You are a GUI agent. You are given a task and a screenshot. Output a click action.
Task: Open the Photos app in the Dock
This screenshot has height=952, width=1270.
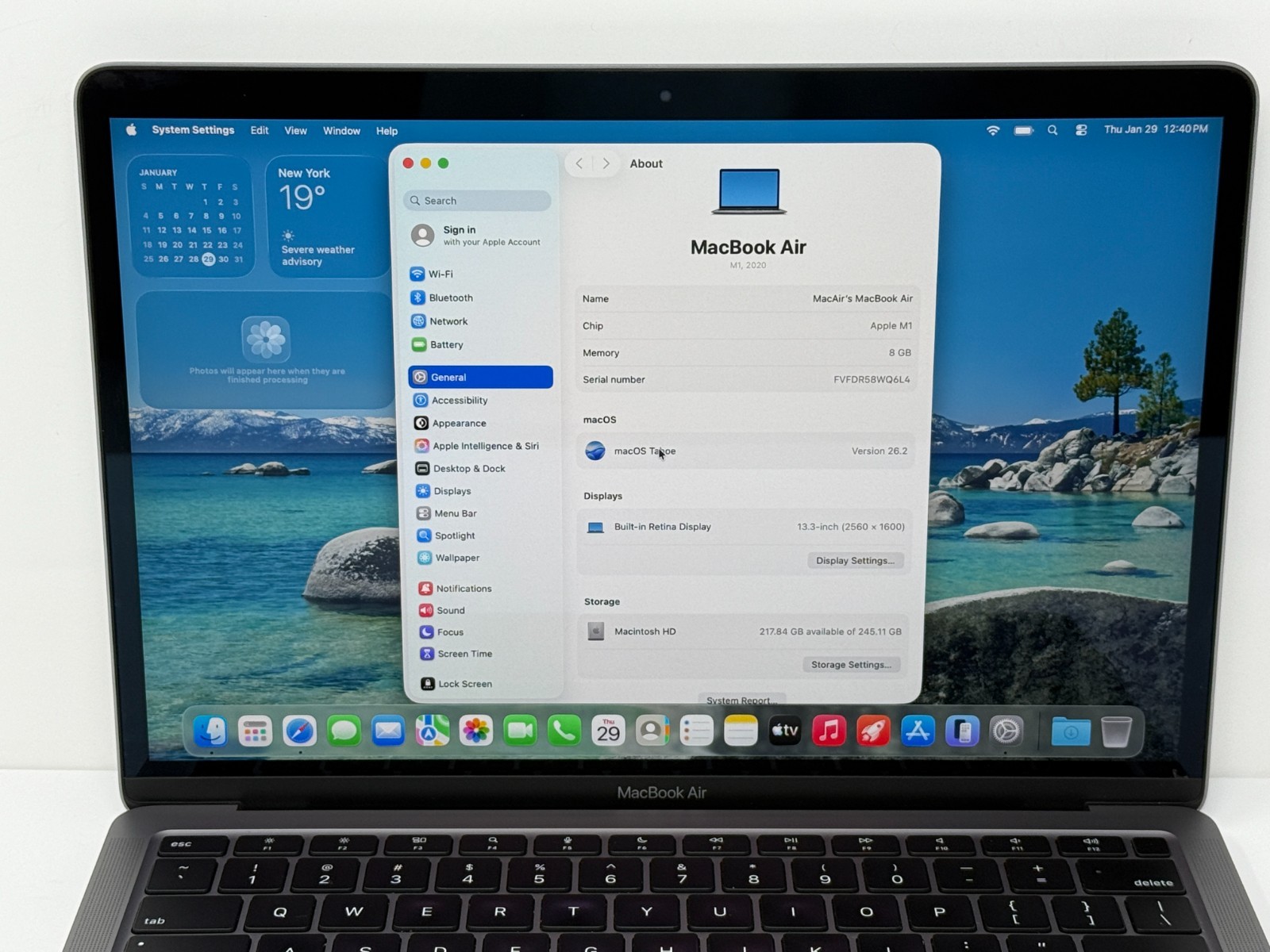pos(476,731)
